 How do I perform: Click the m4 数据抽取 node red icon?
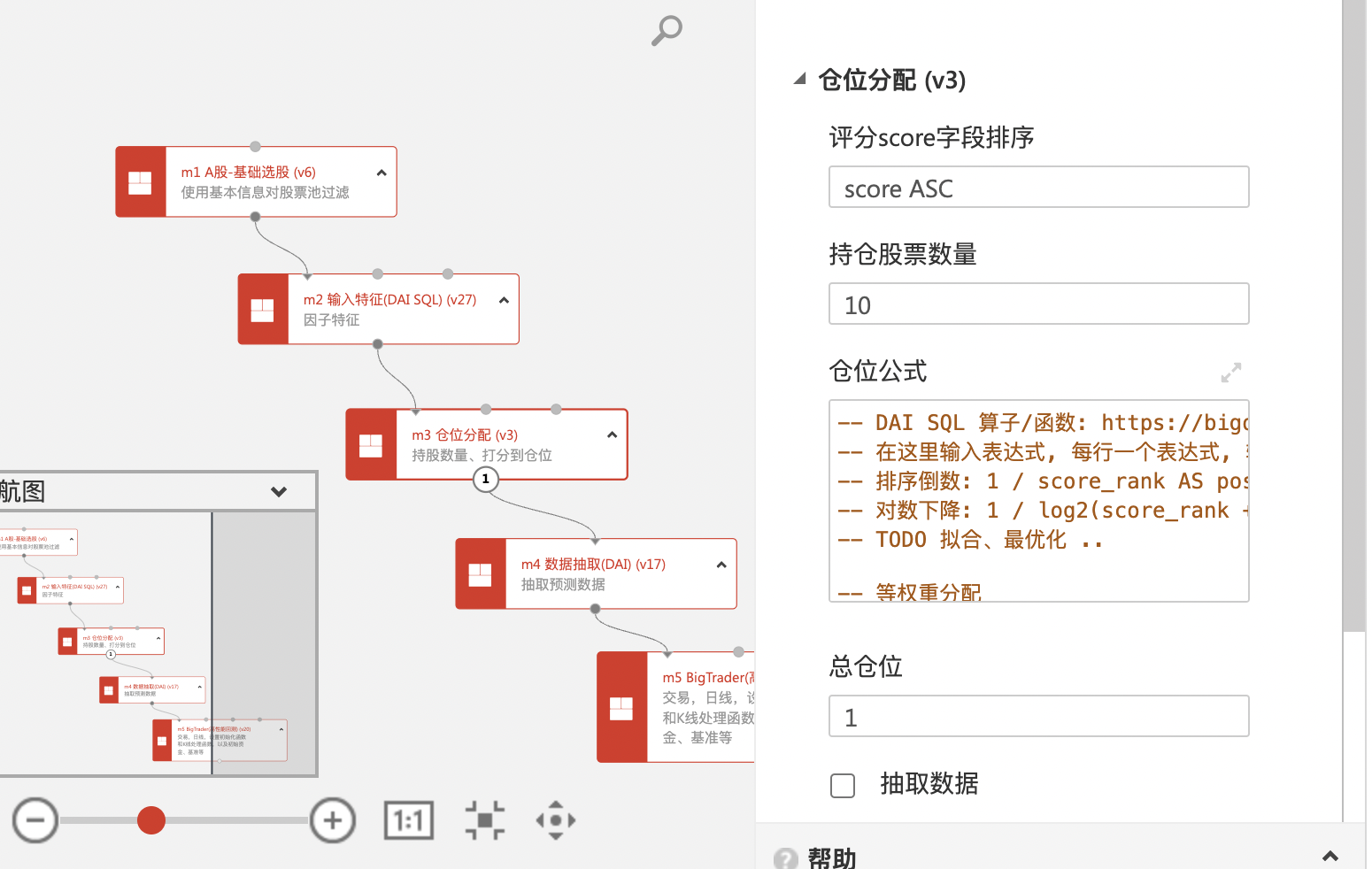point(481,574)
